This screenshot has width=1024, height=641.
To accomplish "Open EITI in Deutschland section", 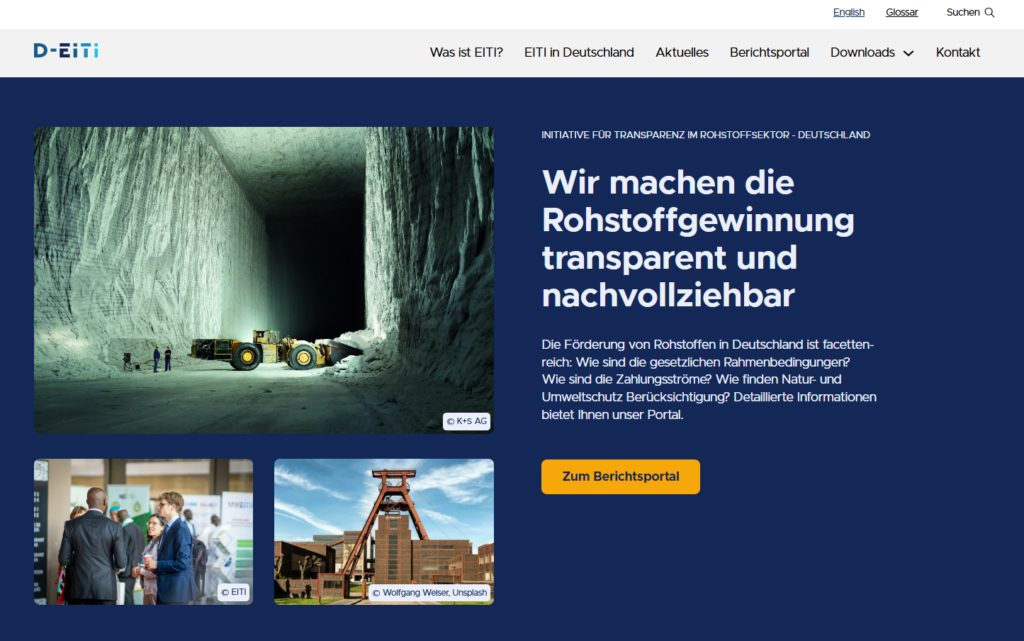I will 579,52.
